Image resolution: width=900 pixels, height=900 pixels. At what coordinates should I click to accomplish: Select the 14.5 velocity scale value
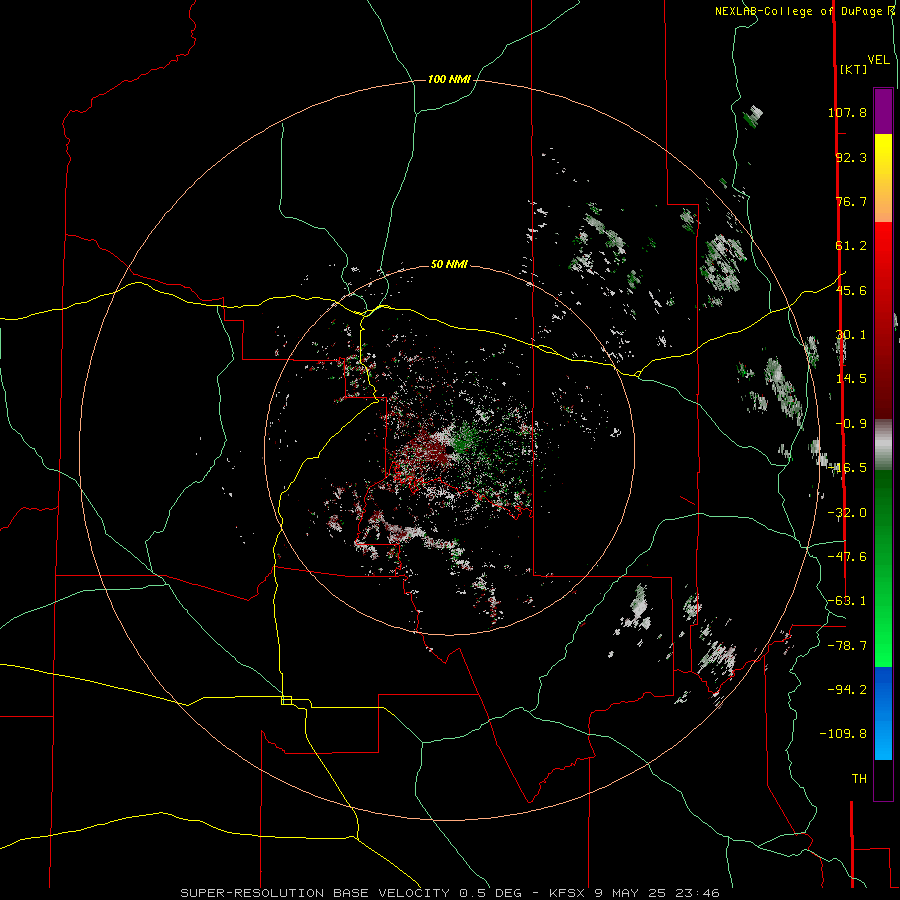pos(851,379)
